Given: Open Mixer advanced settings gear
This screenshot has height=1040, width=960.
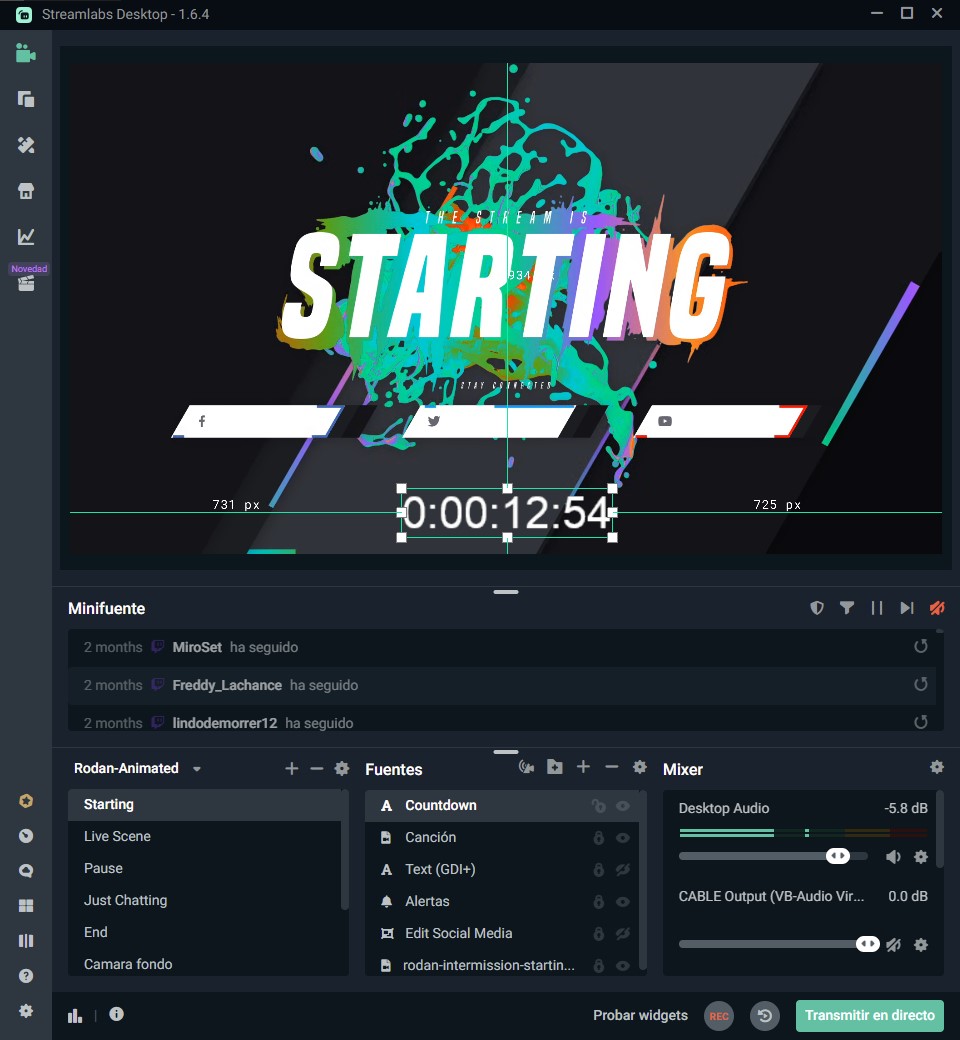Looking at the screenshot, I should coord(936,767).
